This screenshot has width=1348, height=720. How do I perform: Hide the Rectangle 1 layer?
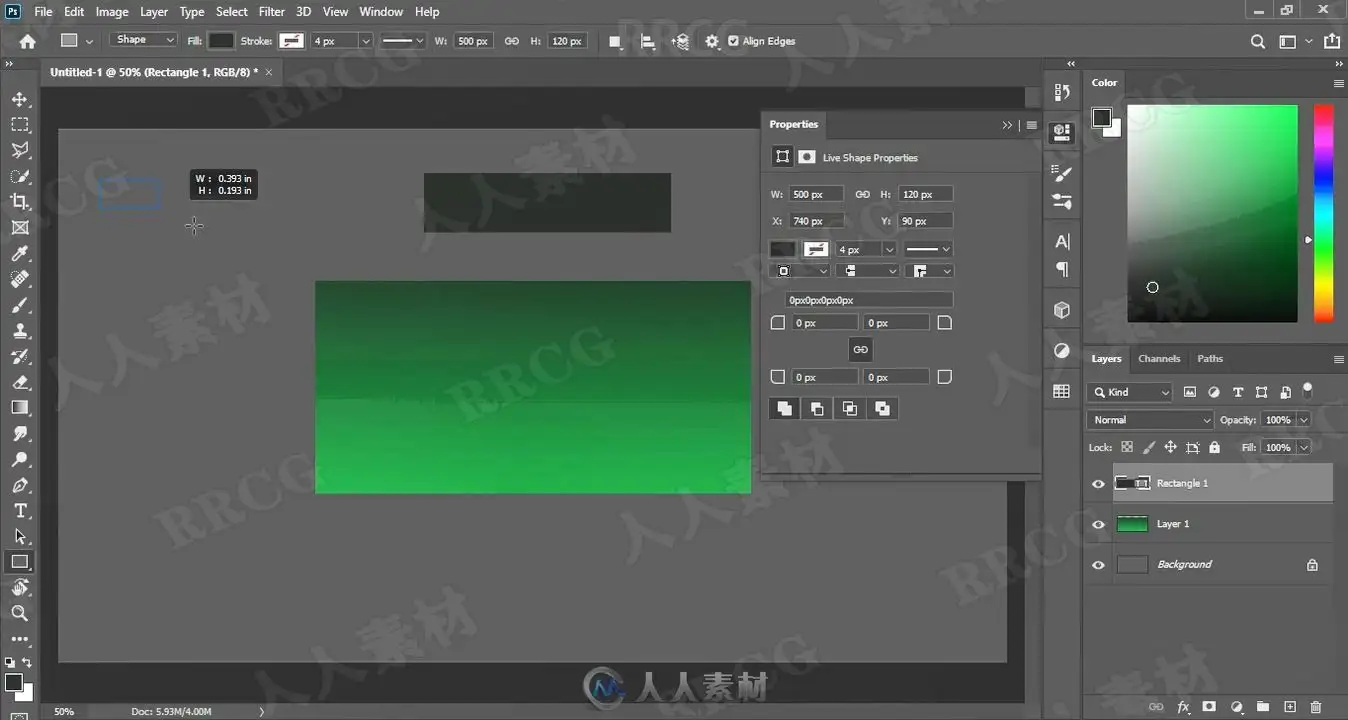(x=1098, y=483)
